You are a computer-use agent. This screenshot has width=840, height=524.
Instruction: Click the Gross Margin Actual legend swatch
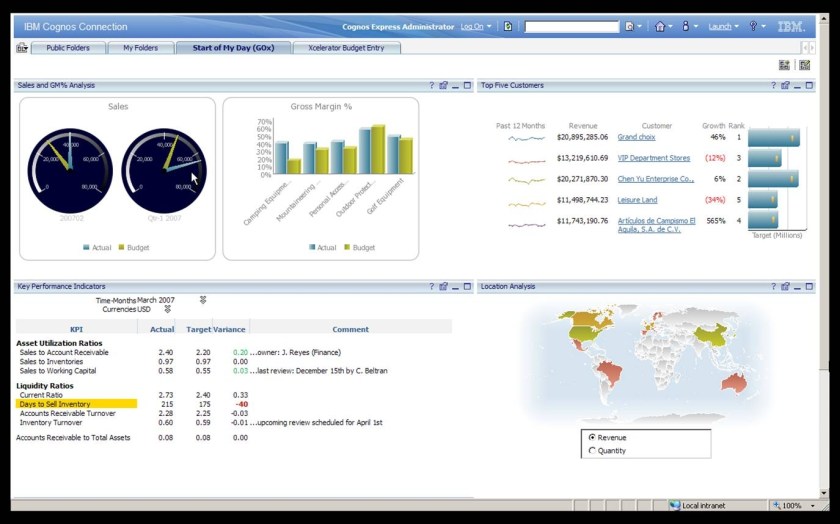click(x=312, y=247)
